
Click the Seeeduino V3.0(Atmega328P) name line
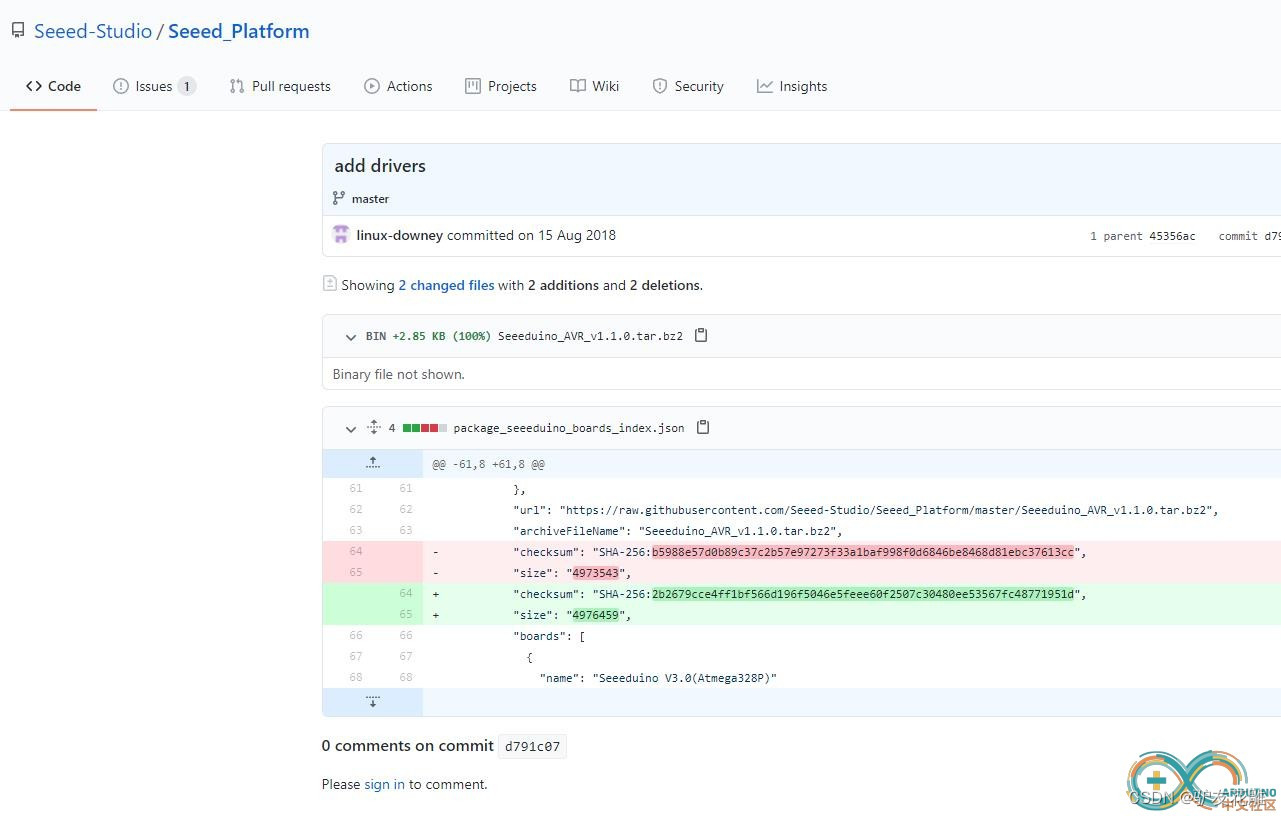click(x=658, y=678)
